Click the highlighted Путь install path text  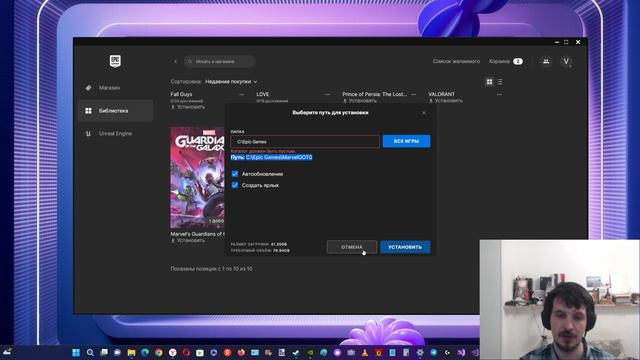click(x=271, y=157)
